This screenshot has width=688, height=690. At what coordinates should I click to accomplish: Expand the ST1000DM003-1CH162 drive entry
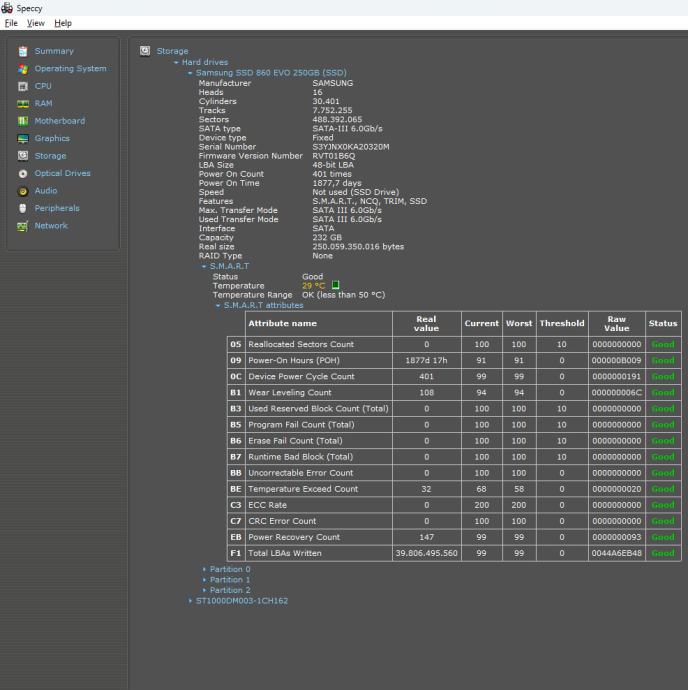coord(190,601)
